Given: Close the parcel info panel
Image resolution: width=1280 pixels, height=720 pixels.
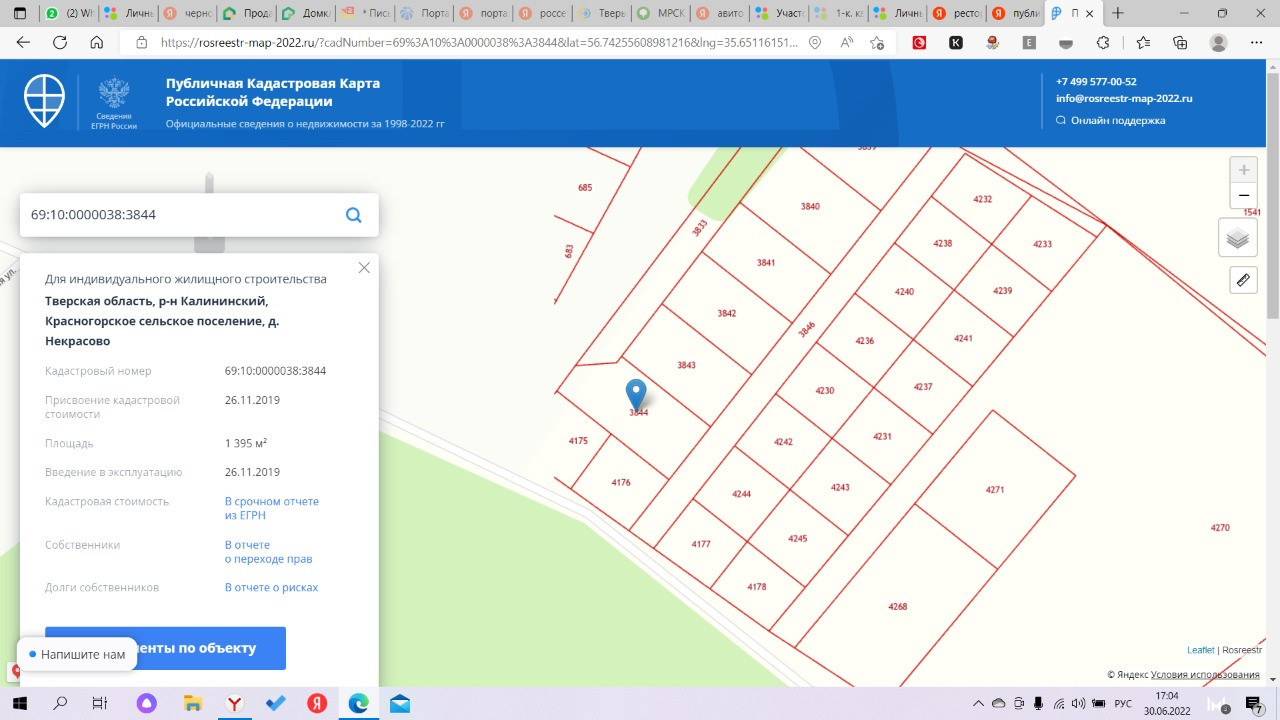Looking at the screenshot, I should pos(364,268).
